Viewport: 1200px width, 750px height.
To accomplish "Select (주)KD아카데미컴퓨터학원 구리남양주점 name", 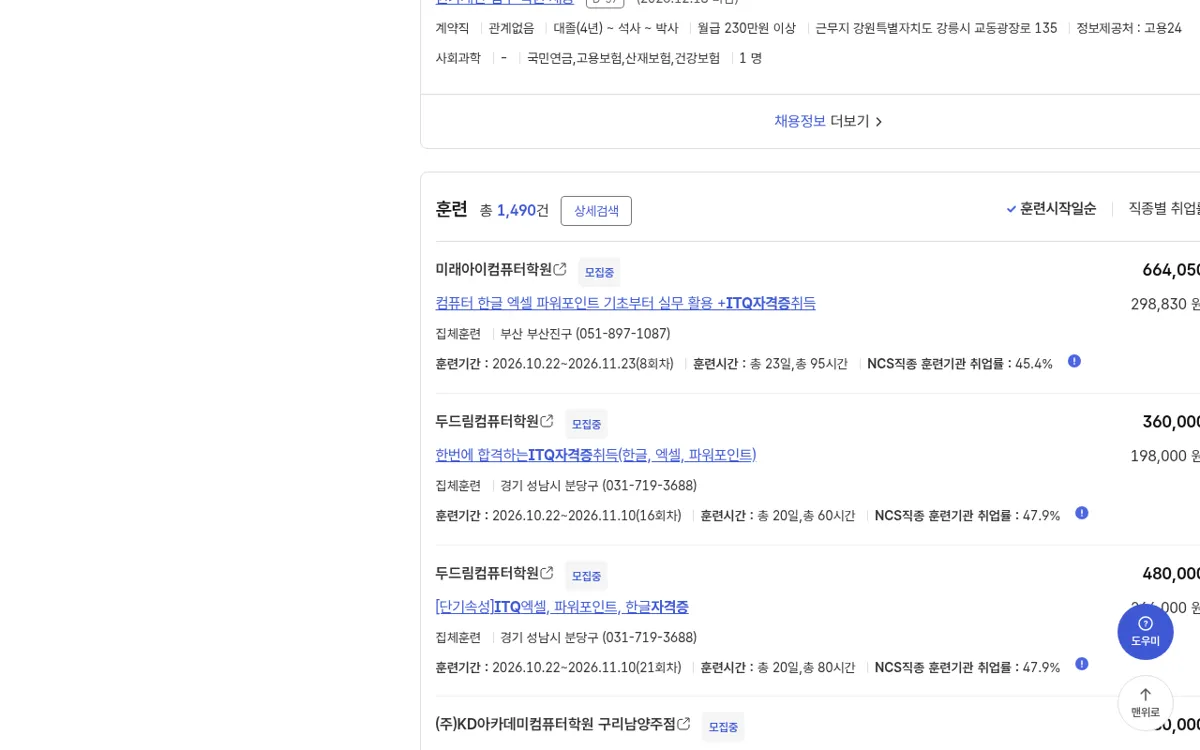I will [555, 723].
